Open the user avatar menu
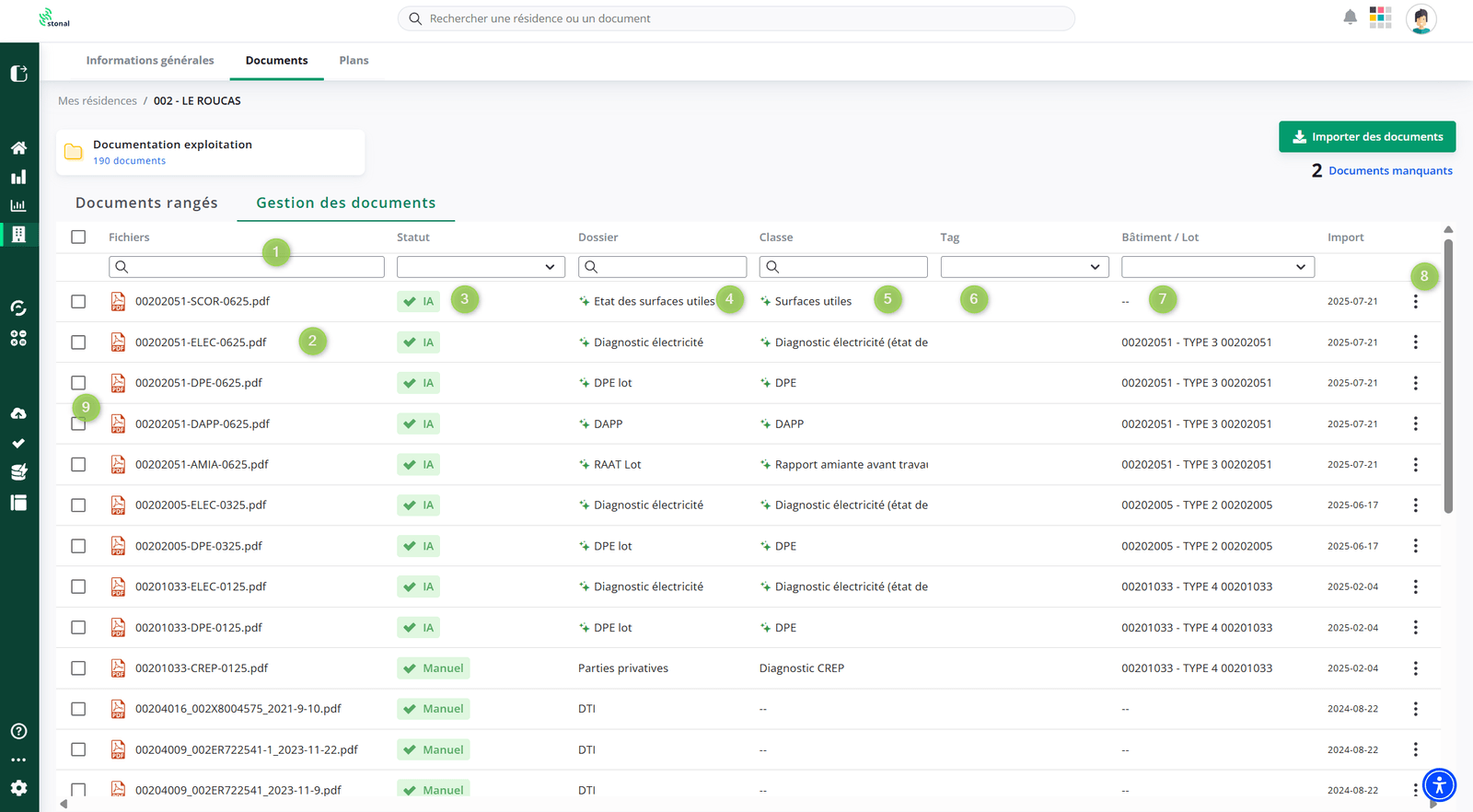 pyautogui.click(x=1421, y=18)
